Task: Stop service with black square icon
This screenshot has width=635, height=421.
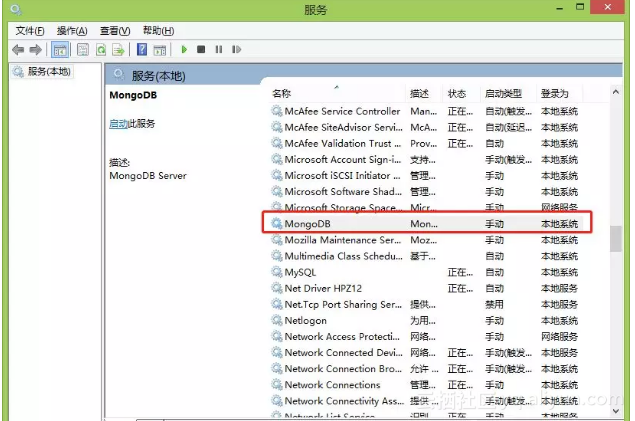Action: click(x=201, y=49)
